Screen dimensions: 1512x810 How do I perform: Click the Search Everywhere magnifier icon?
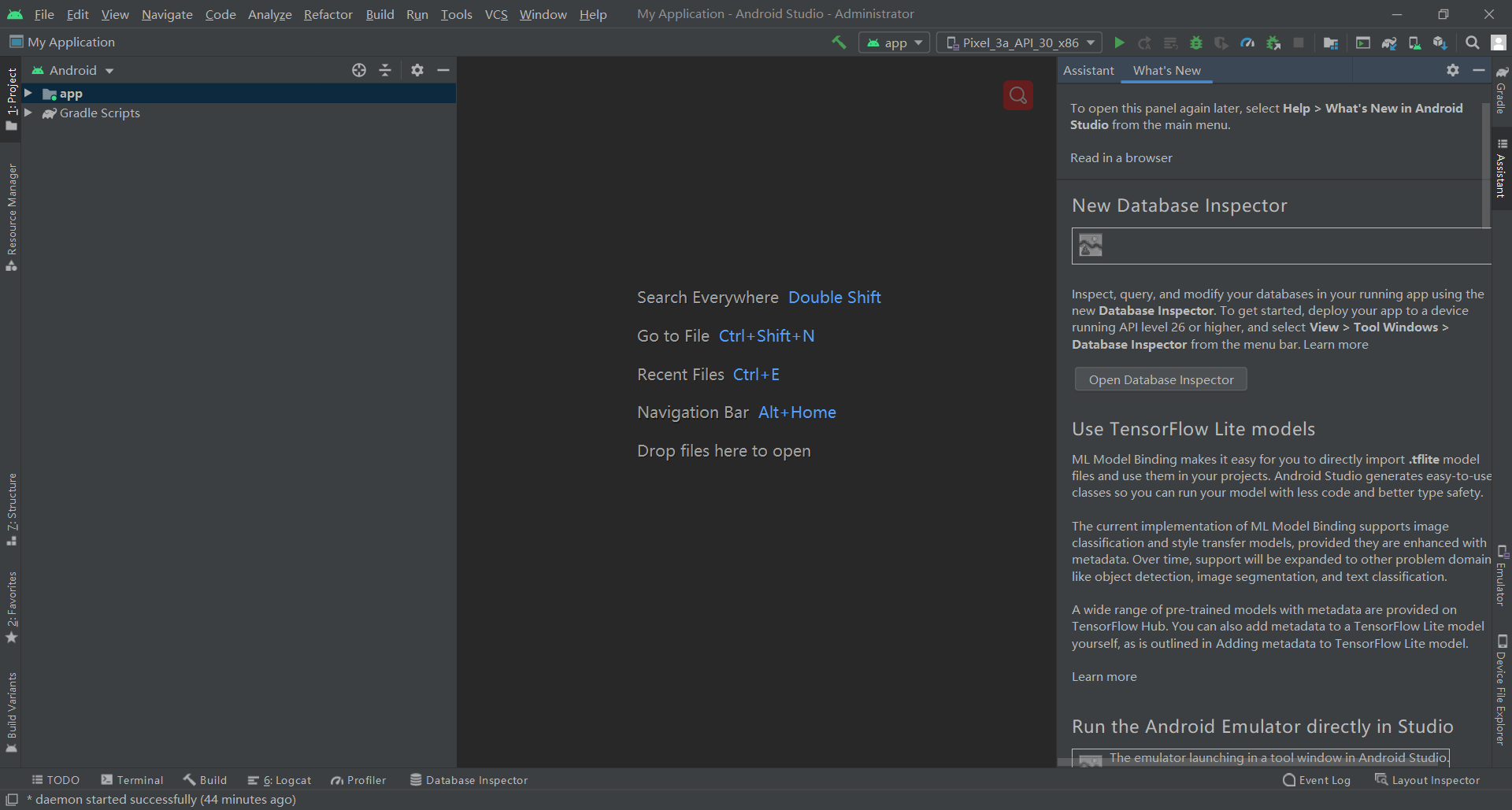[1472, 43]
